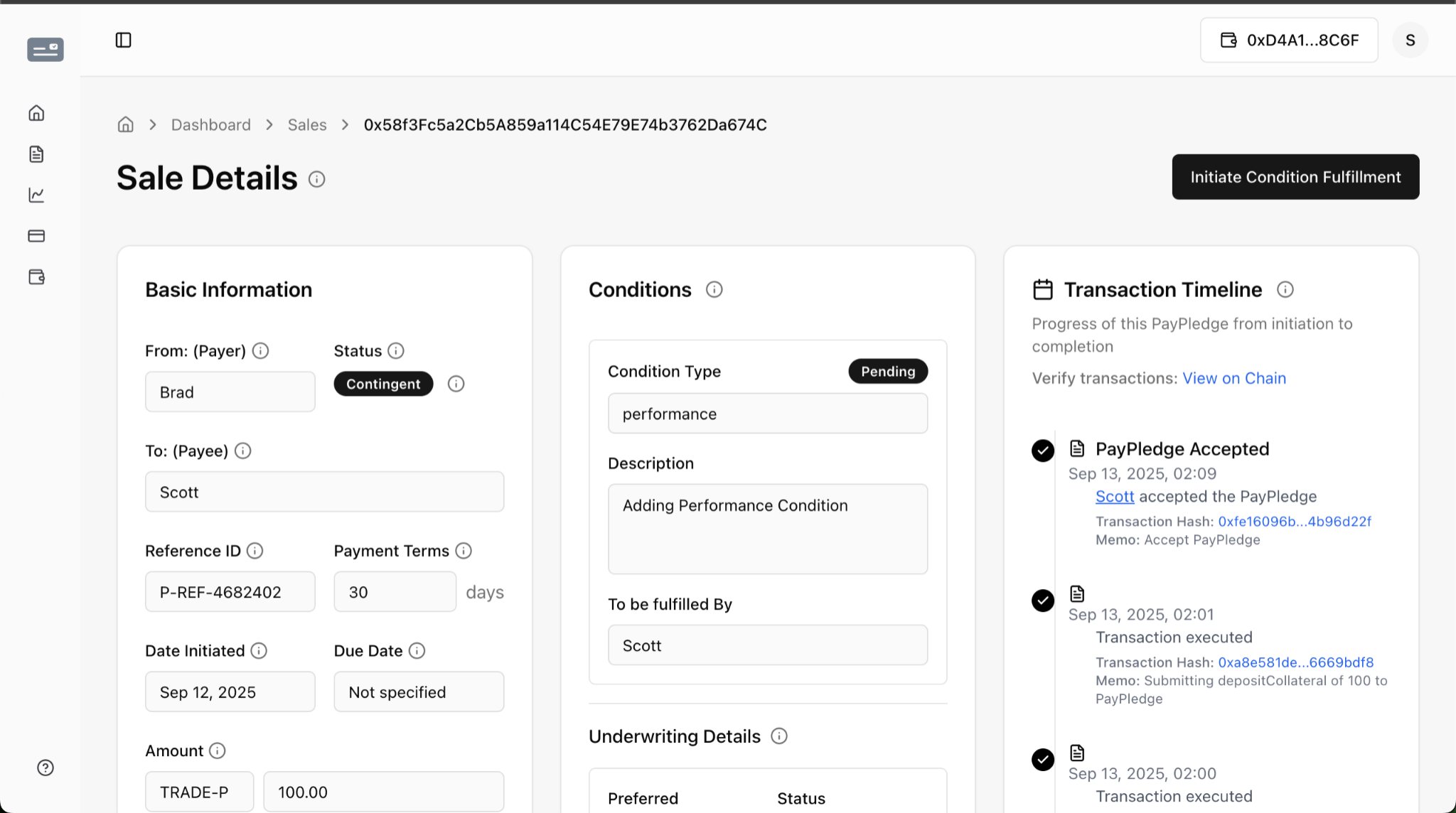
Task: Click info icon next to Amount
Action: (218, 750)
